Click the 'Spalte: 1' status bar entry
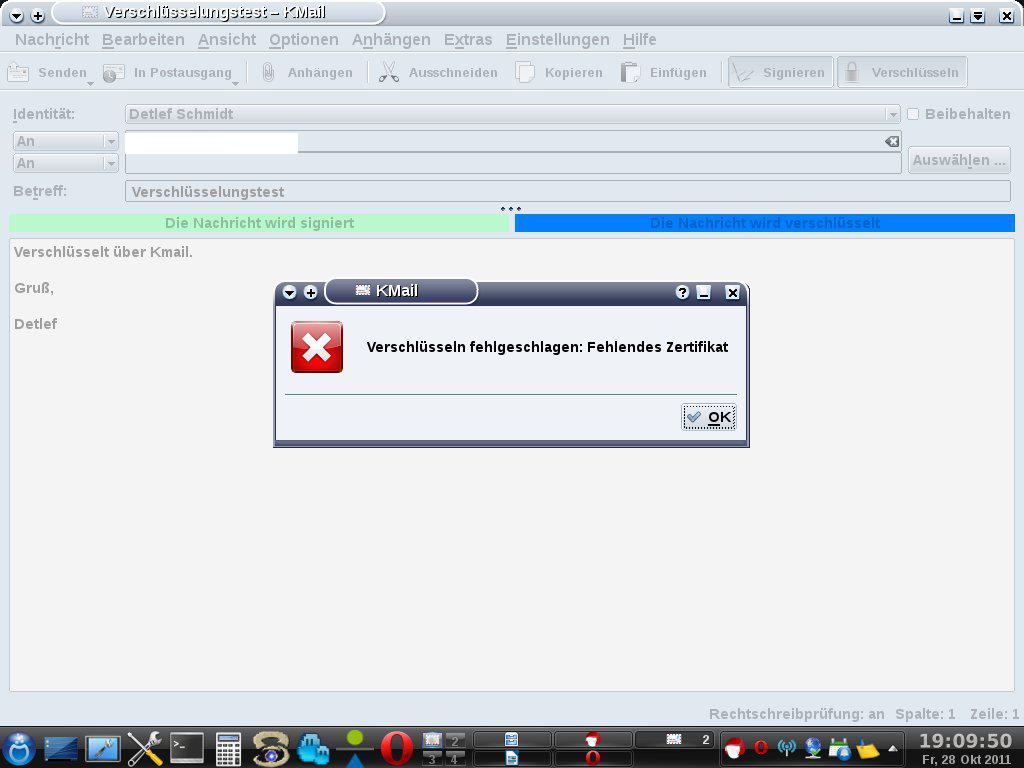This screenshot has width=1024, height=768. 925,714
